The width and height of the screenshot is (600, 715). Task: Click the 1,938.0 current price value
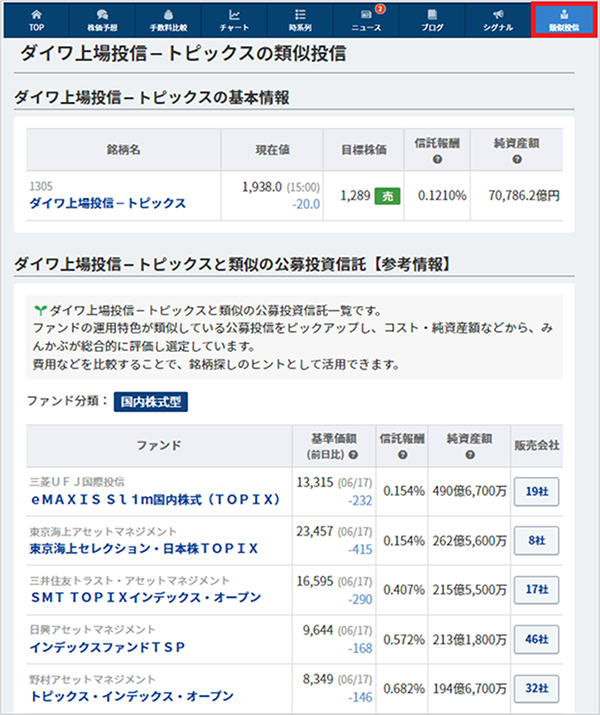(x=262, y=187)
